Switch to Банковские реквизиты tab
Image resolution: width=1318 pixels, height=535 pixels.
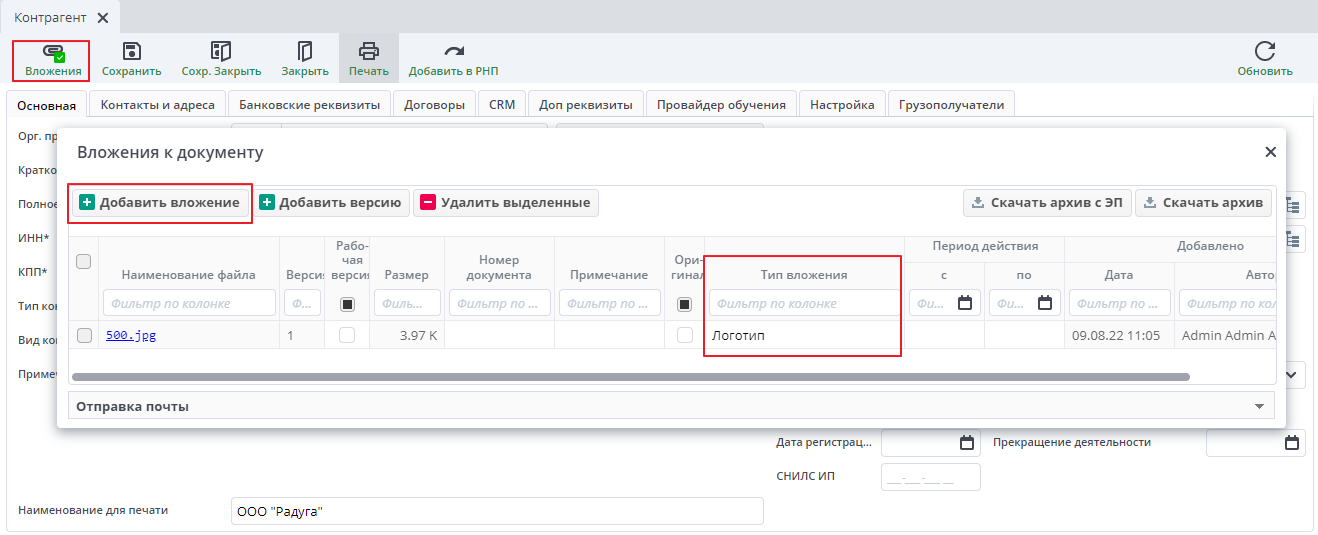(309, 104)
